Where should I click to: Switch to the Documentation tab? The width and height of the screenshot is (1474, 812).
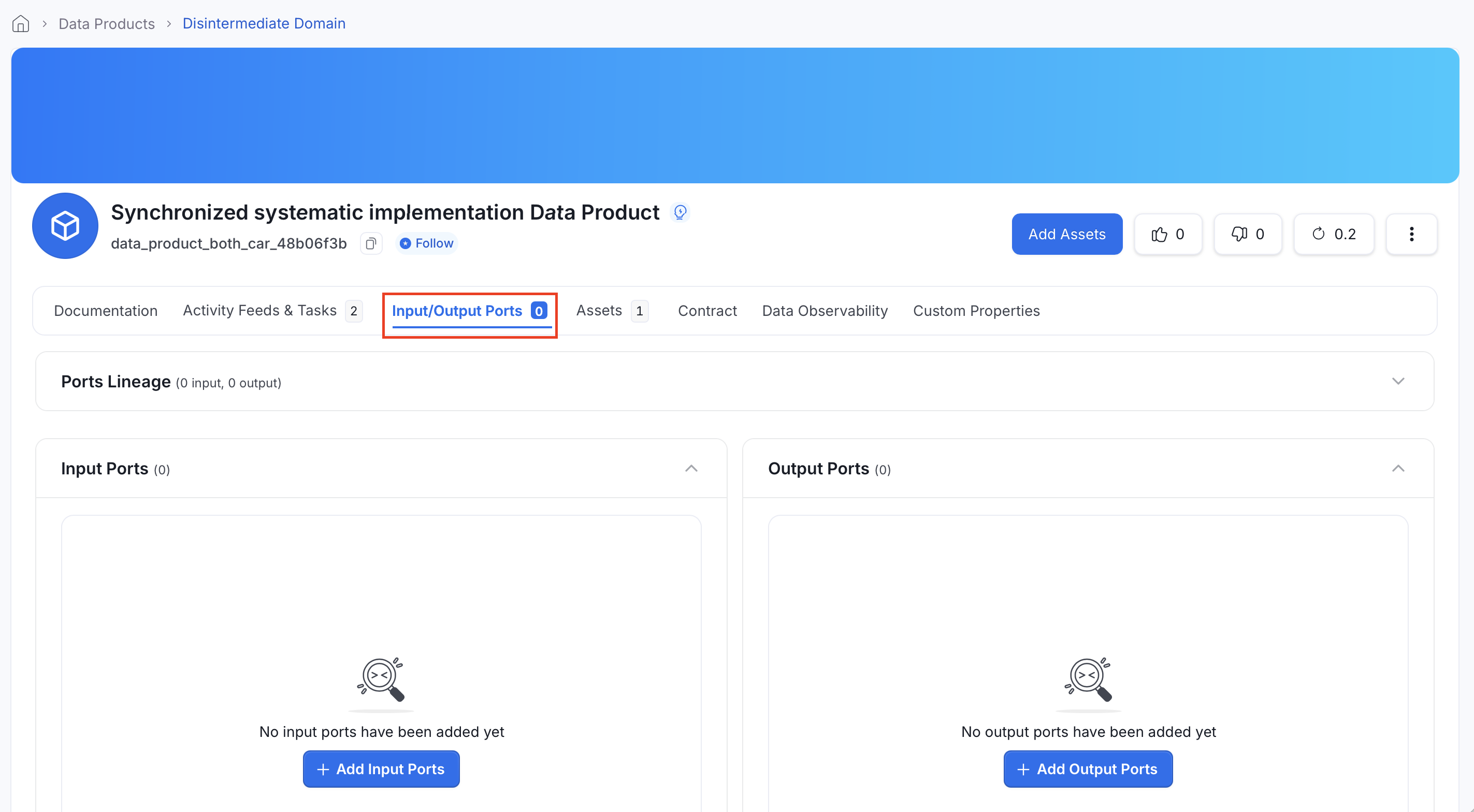pos(106,311)
